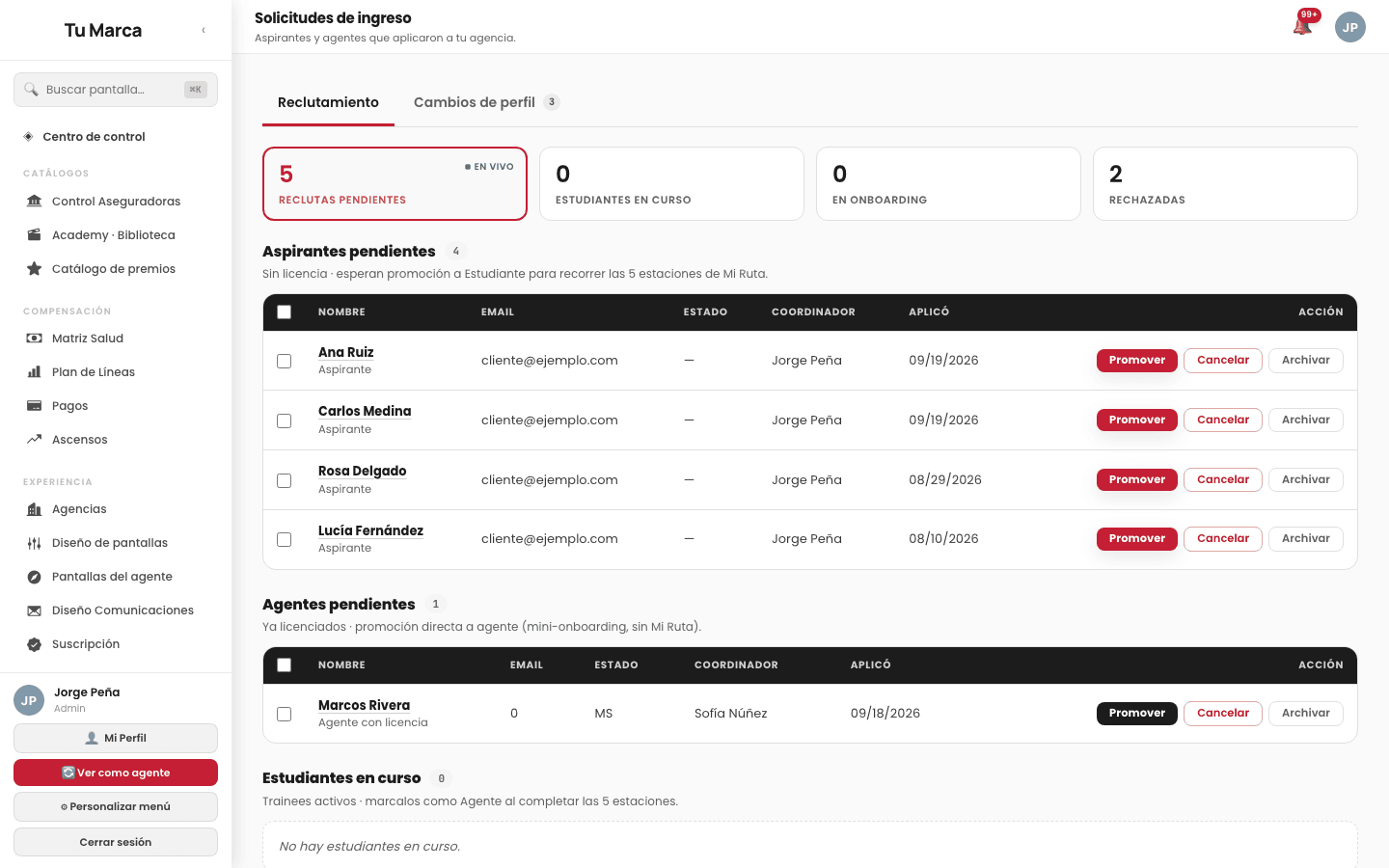Select Rechazadas stat card
Viewport: 1389px width, 868px height.
coord(1225,183)
